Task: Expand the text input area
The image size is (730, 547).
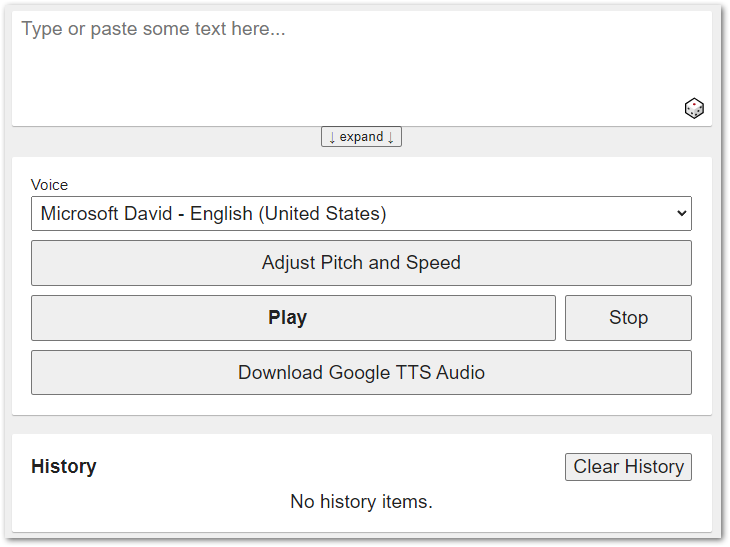Action: [361, 137]
